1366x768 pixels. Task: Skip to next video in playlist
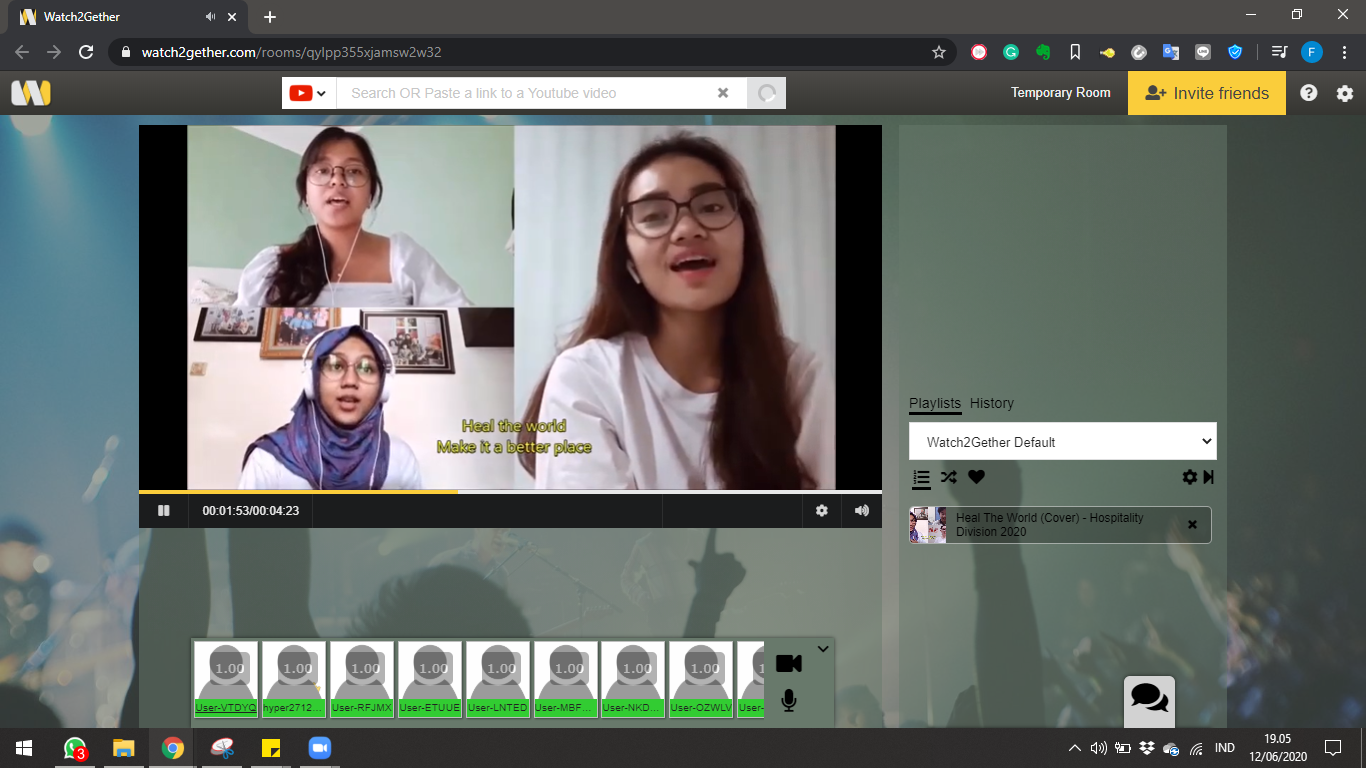click(1209, 477)
